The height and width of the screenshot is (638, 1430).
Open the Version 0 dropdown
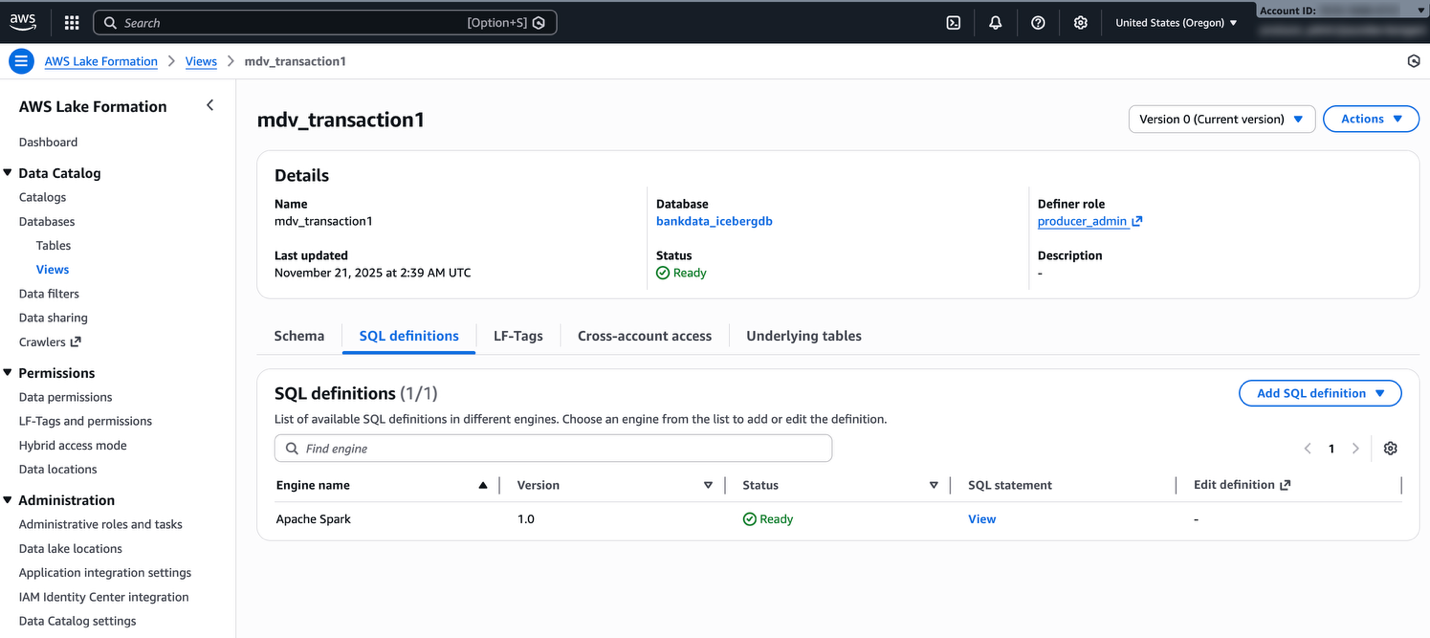pyautogui.click(x=1221, y=119)
